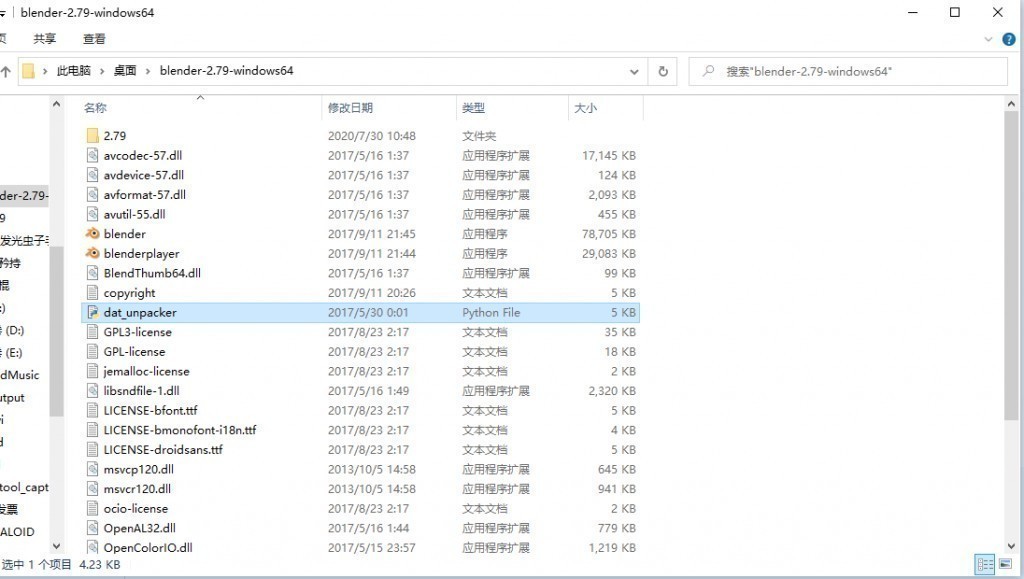Click LICENSE-bfont.ttf document icon
This screenshot has width=1024, height=579.
coord(93,410)
